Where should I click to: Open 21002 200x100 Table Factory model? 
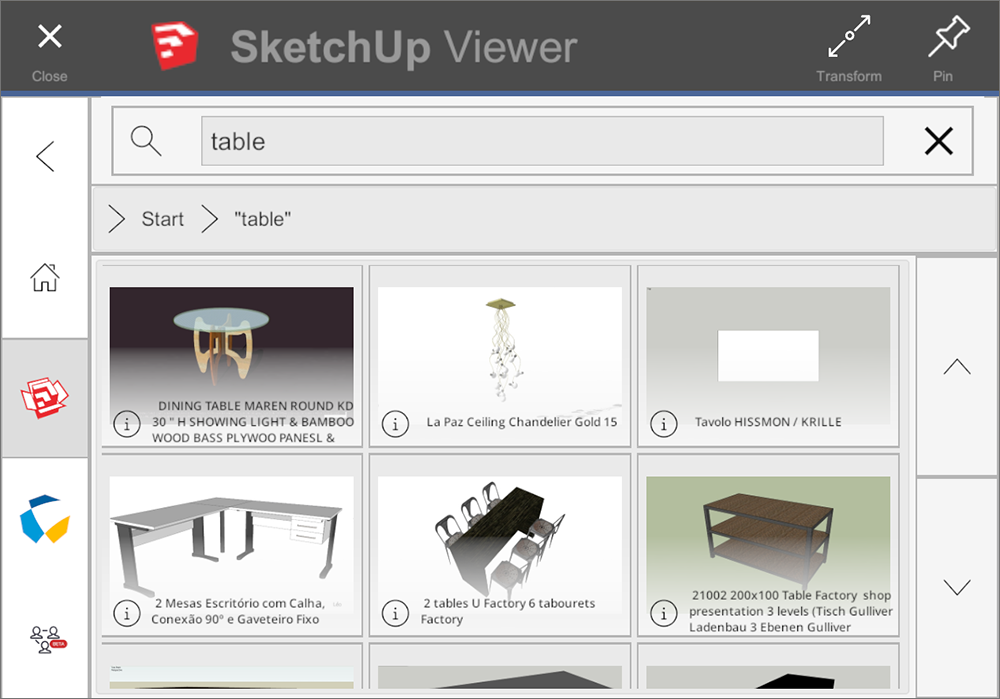(x=768, y=545)
